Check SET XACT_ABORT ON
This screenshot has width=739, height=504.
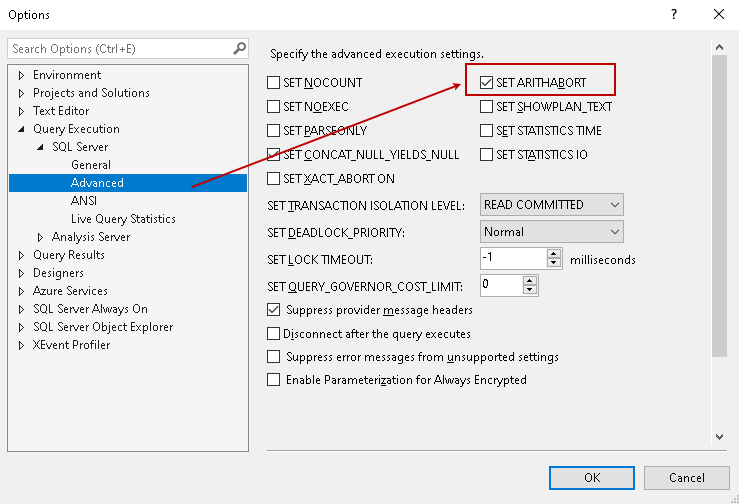click(x=274, y=179)
